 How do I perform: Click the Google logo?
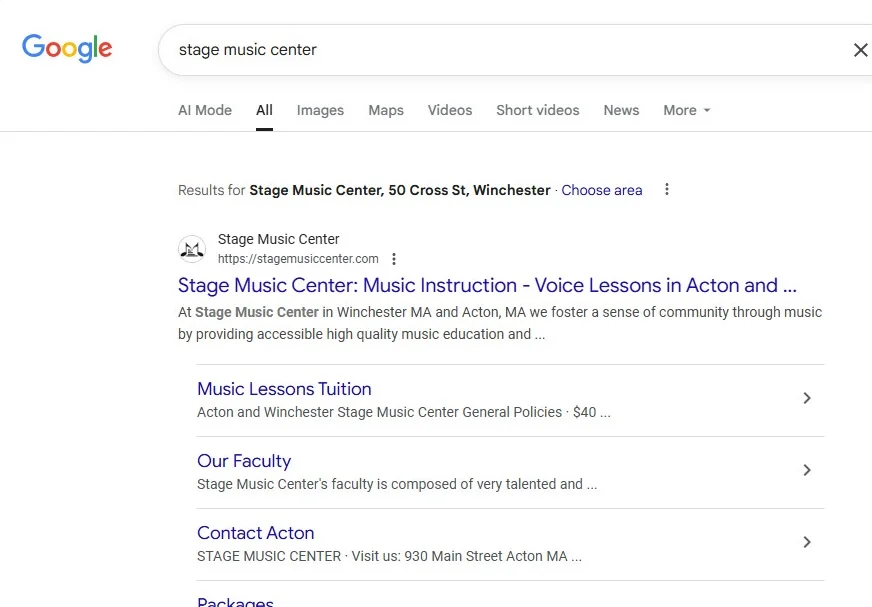pyautogui.click(x=67, y=48)
